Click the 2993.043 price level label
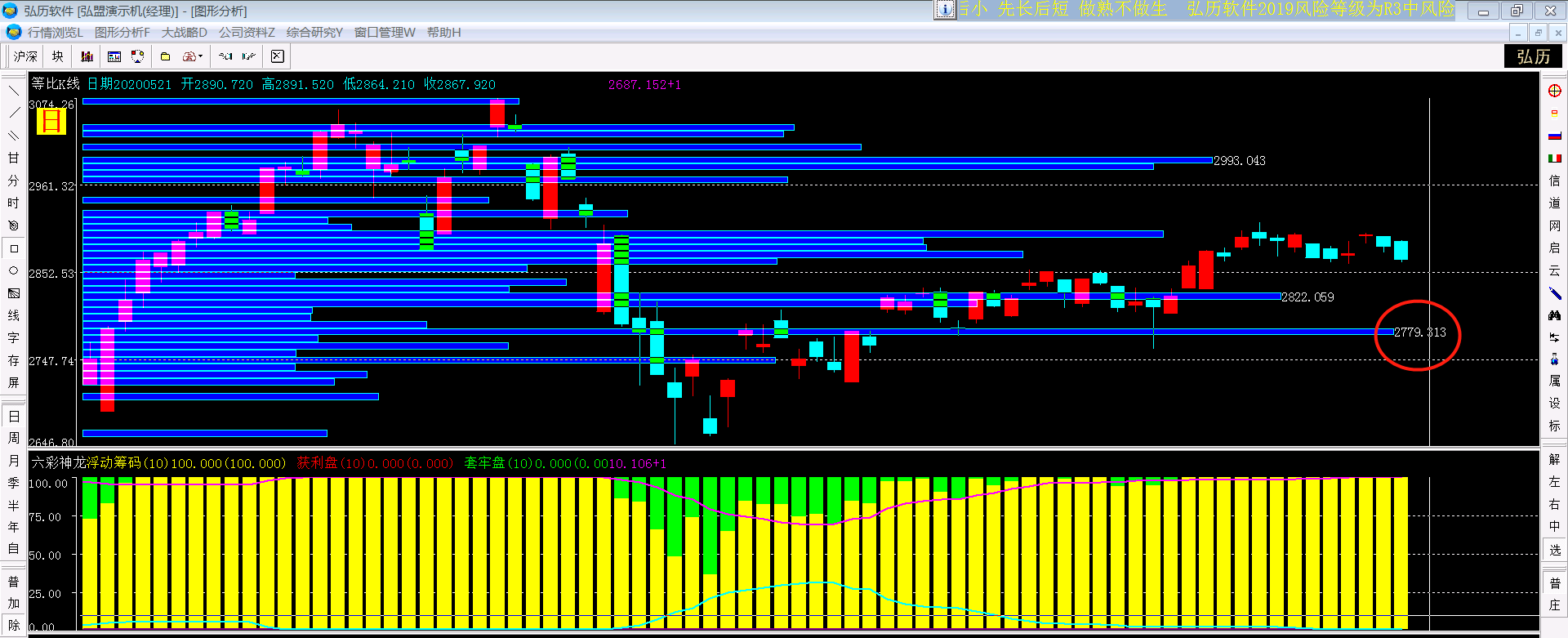Screen dimensions: 1568x638 point(1240,161)
